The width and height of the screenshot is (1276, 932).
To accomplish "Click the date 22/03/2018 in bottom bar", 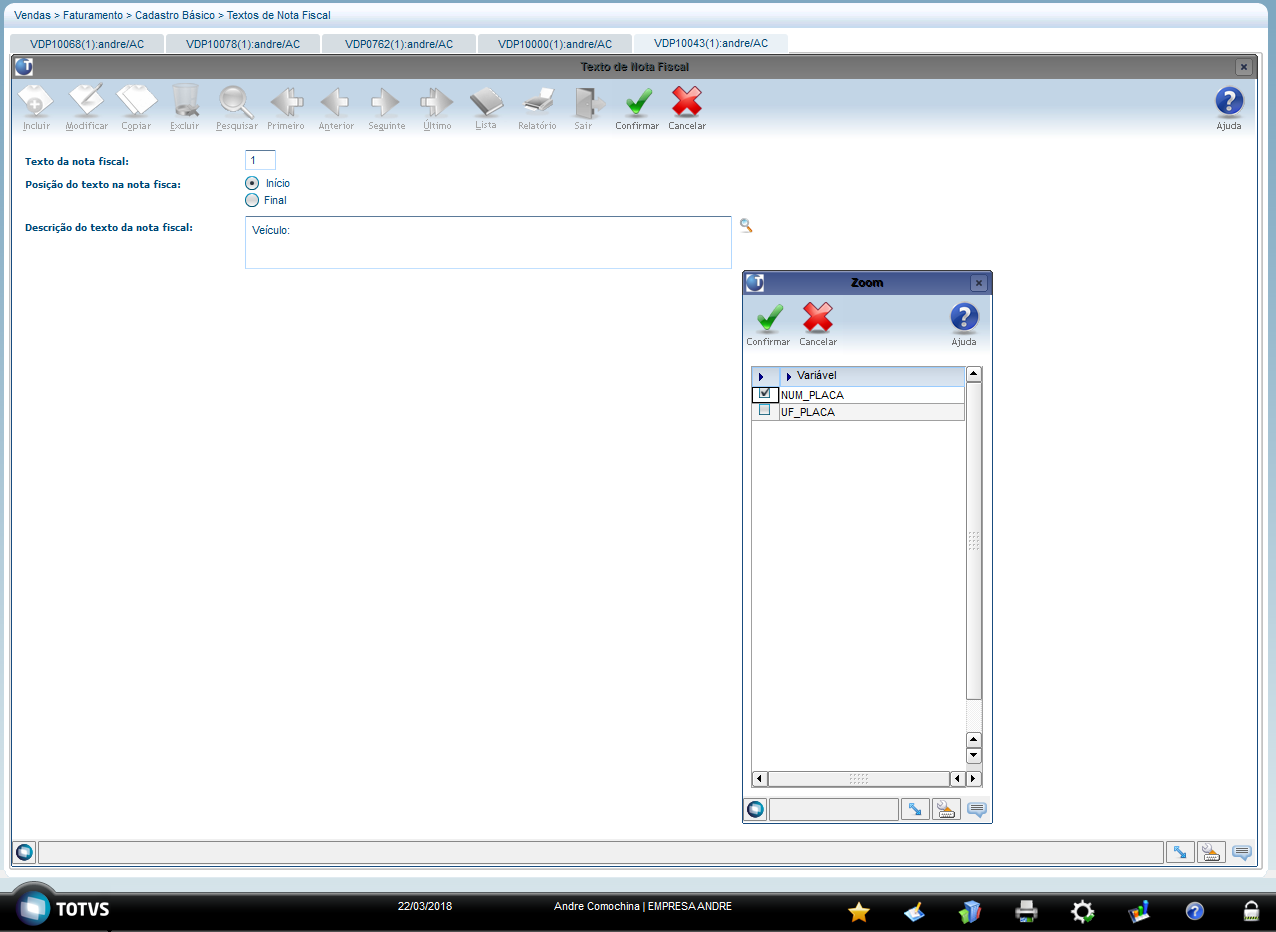I will point(425,906).
